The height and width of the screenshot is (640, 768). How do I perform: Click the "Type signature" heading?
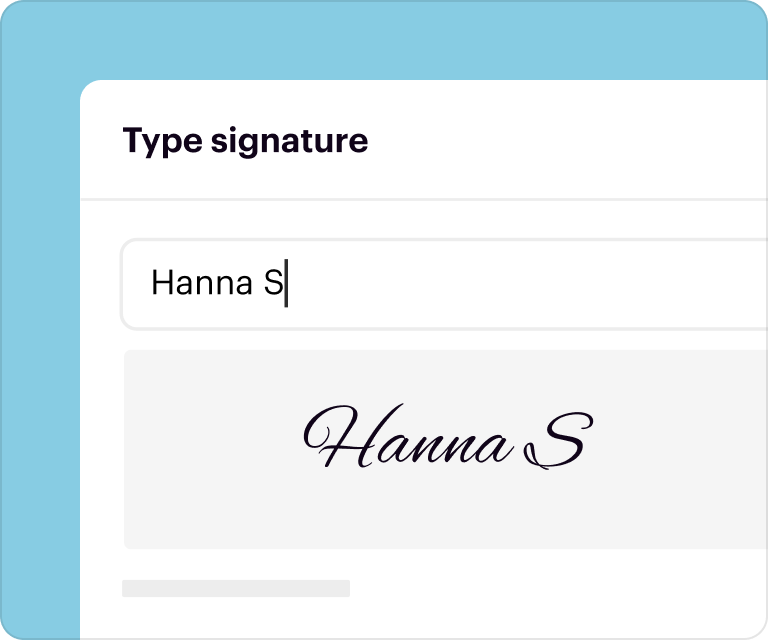coord(245,141)
